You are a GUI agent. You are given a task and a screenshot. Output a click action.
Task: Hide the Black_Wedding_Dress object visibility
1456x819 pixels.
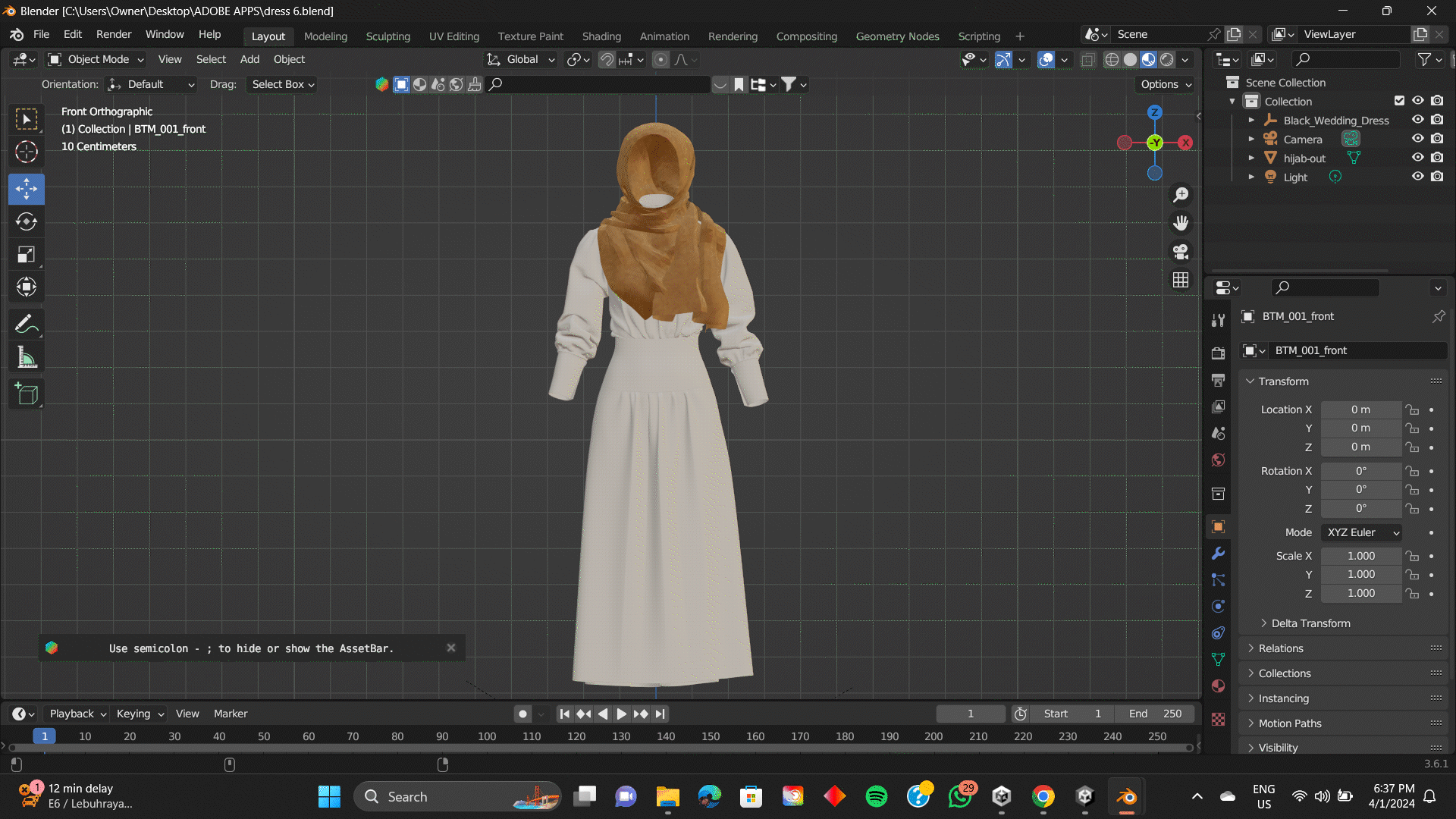click(1417, 120)
